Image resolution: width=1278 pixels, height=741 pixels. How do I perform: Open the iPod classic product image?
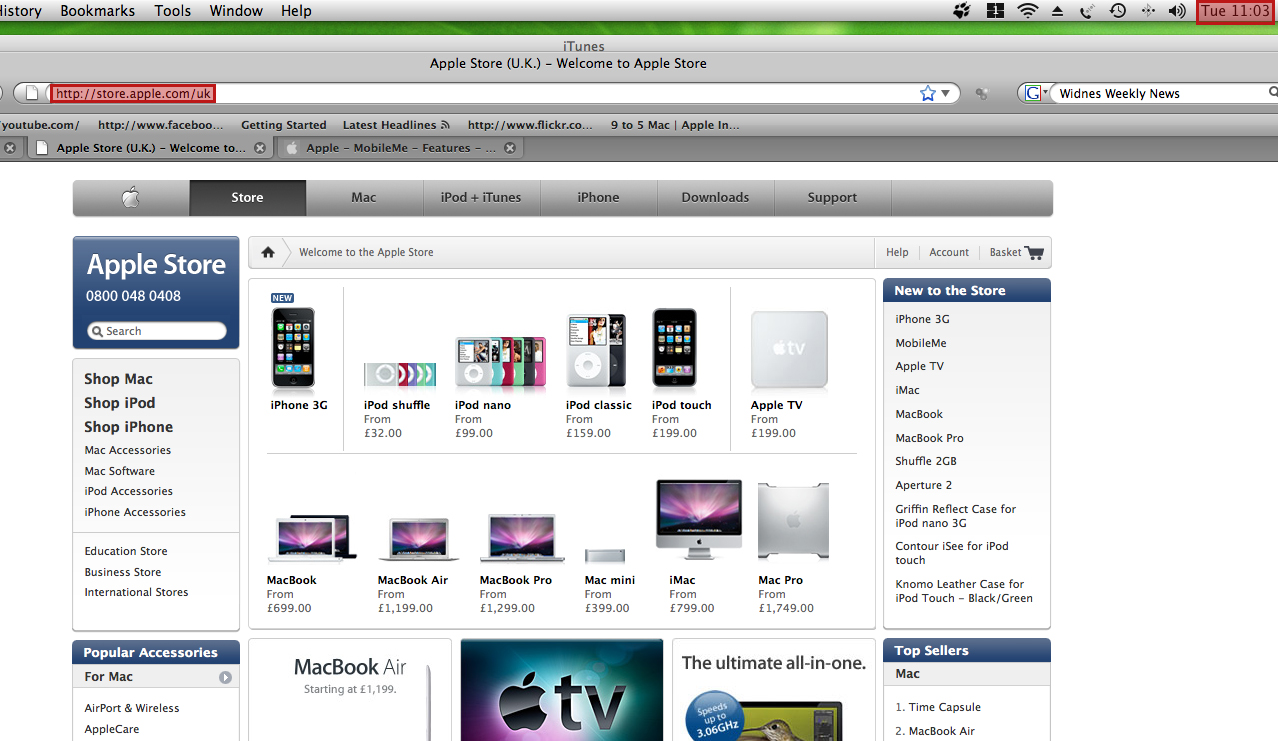click(596, 350)
